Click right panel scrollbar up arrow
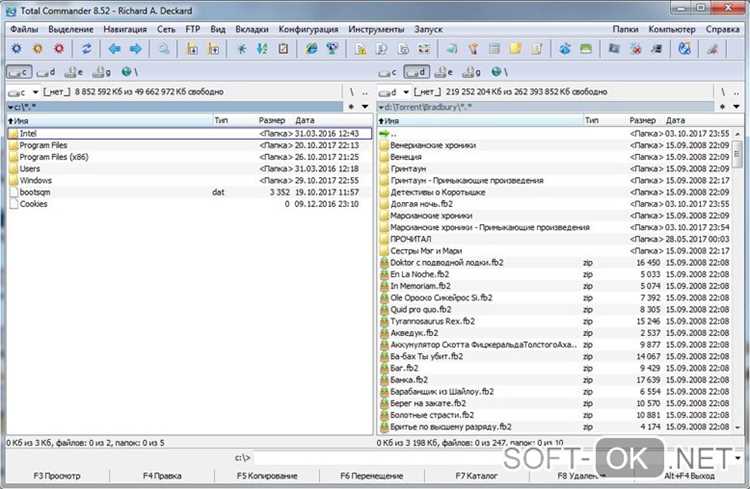The width and height of the screenshot is (750, 489). [737, 133]
